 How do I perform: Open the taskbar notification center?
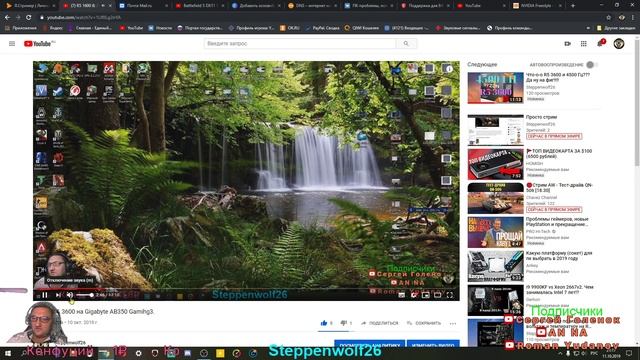pos(629,353)
